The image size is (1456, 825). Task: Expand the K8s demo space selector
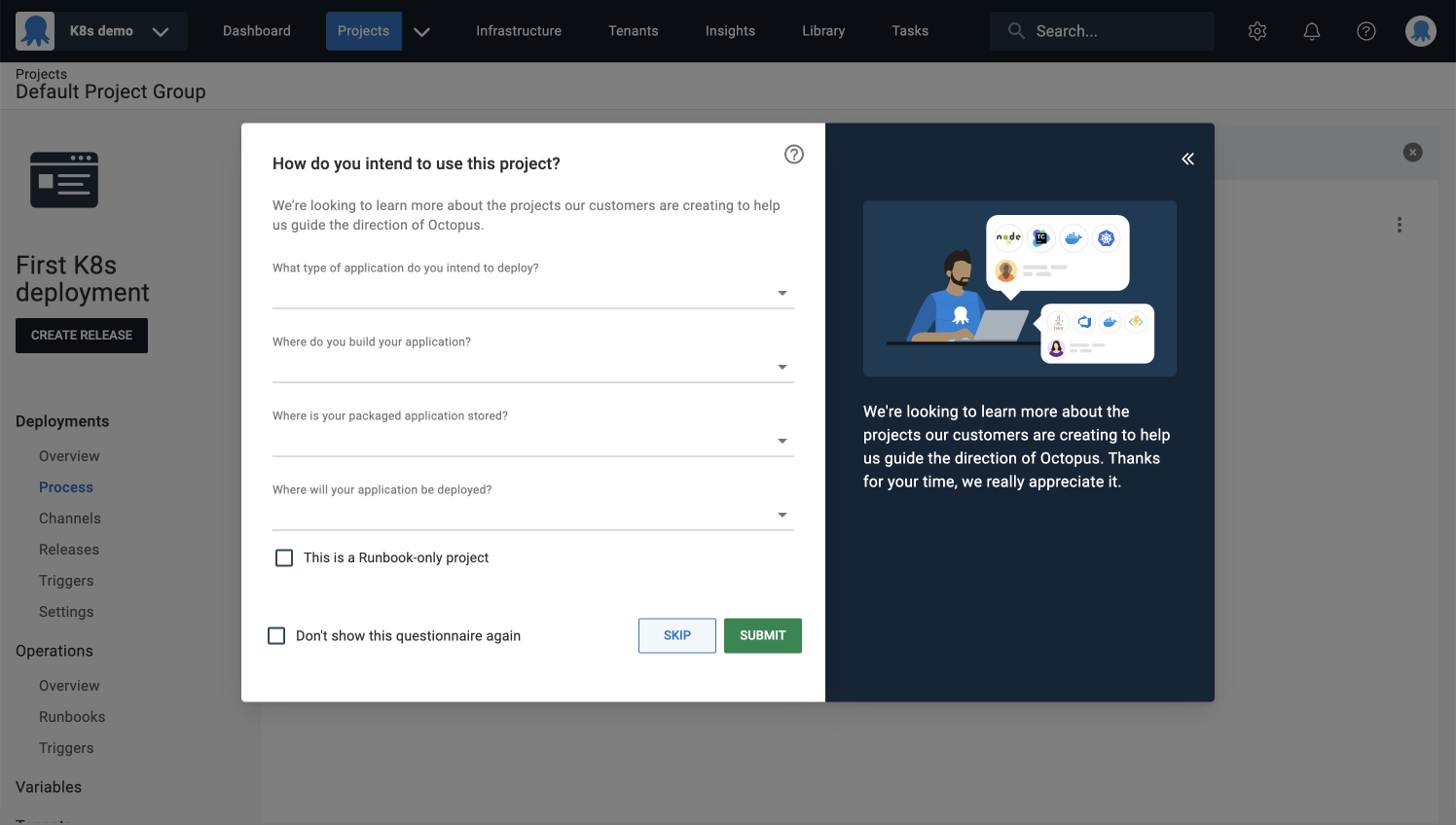(x=162, y=30)
